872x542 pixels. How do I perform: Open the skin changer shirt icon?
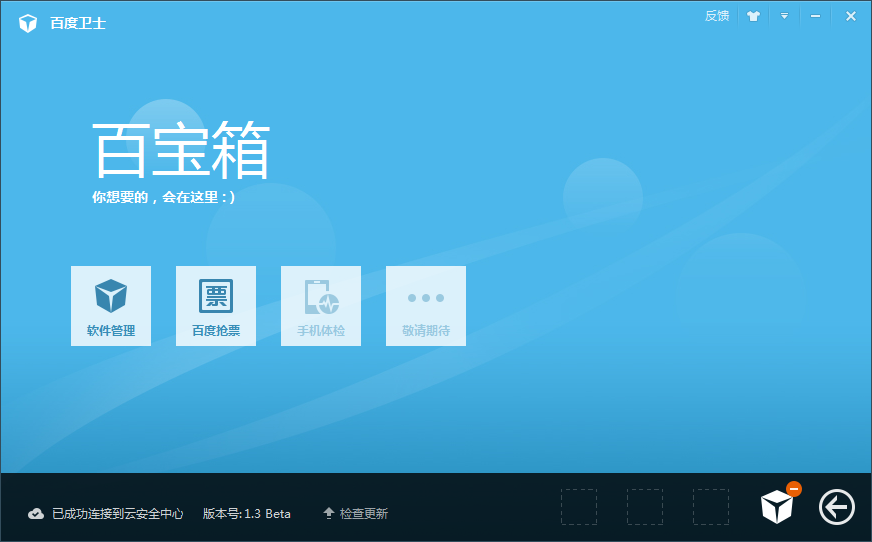pyautogui.click(x=753, y=16)
